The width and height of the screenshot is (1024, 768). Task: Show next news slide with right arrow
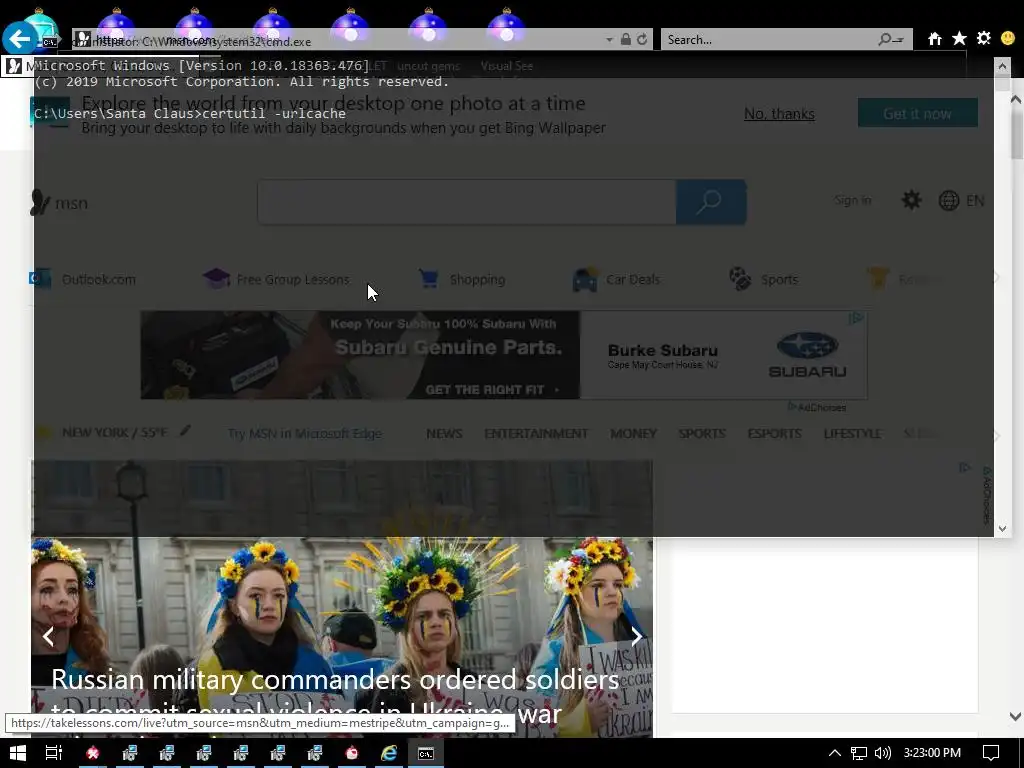[636, 636]
